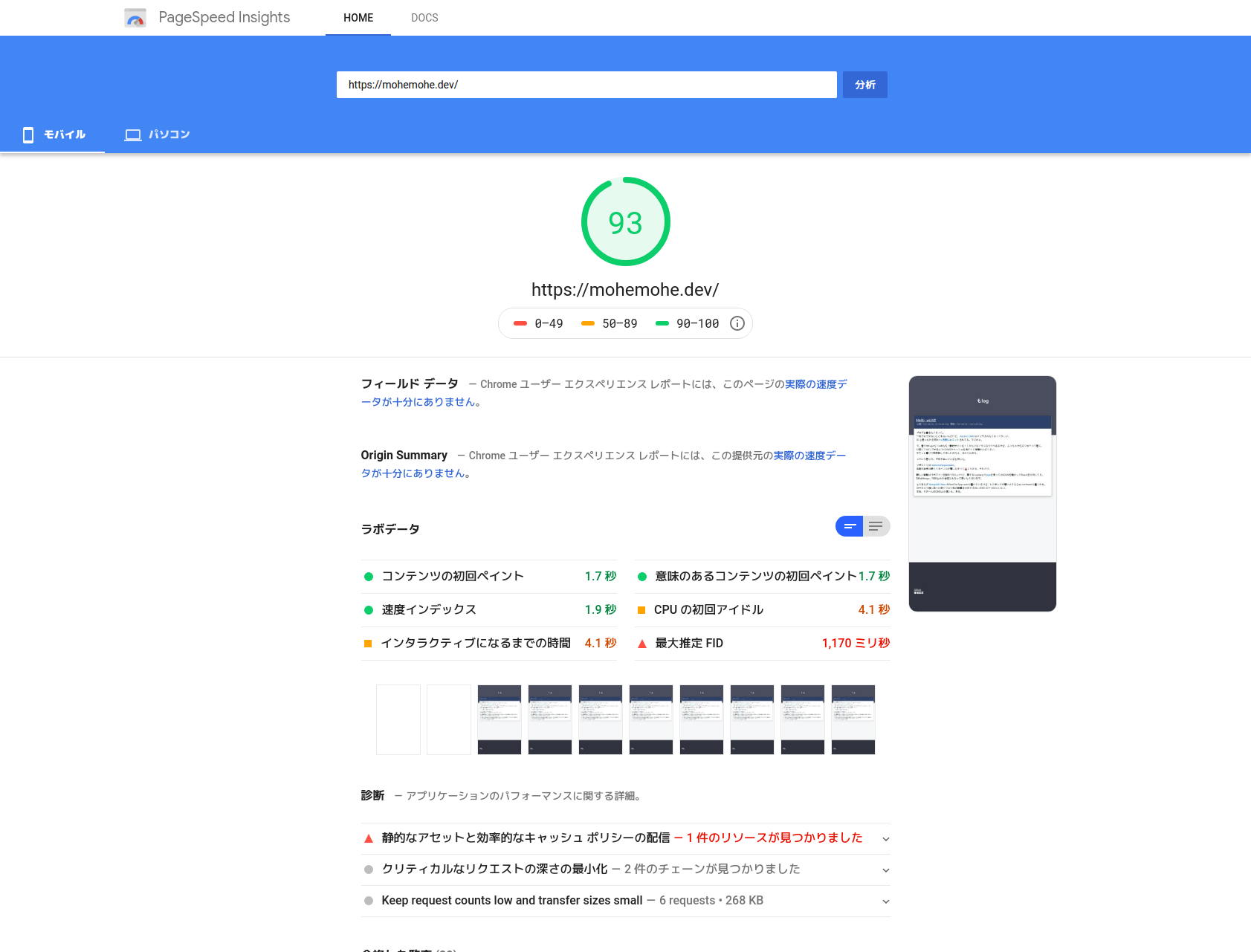Switch to the パソコン tab
The image size is (1251, 952).
pos(157,135)
